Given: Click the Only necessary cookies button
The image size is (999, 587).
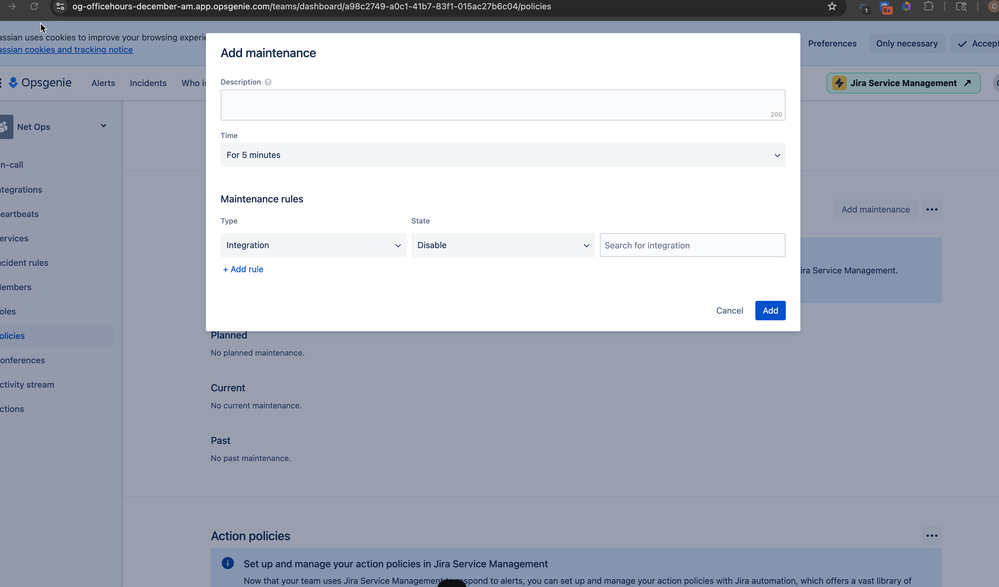Looking at the screenshot, I should [x=907, y=43].
